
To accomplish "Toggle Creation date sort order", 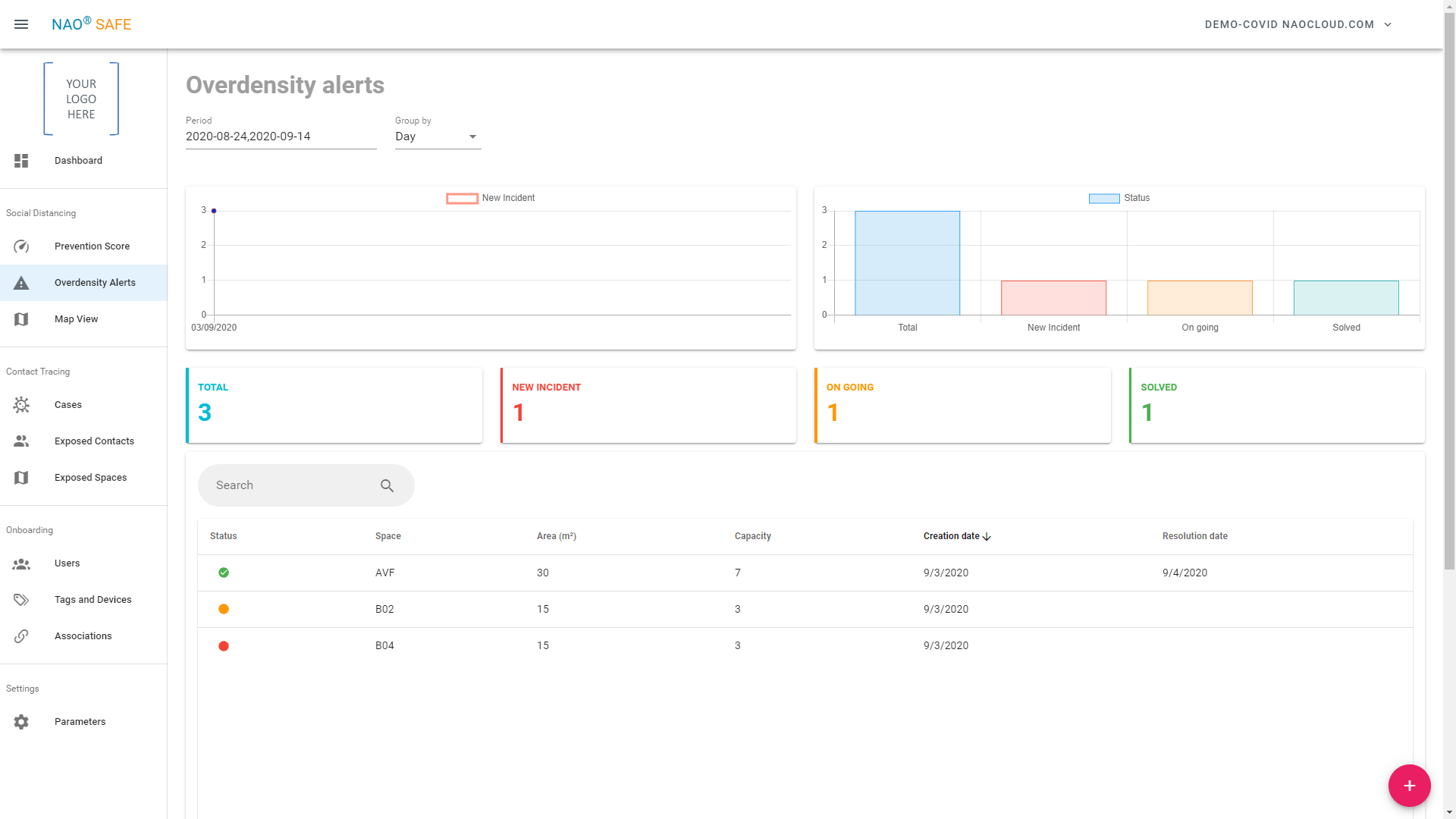I will tap(952, 536).
